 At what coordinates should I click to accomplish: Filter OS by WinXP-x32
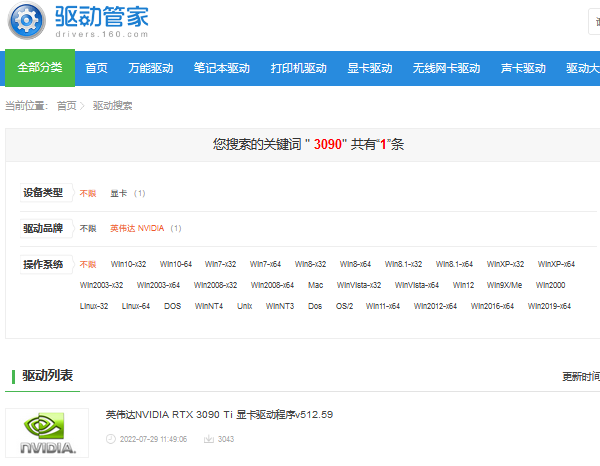pyautogui.click(x=505, y=264)
